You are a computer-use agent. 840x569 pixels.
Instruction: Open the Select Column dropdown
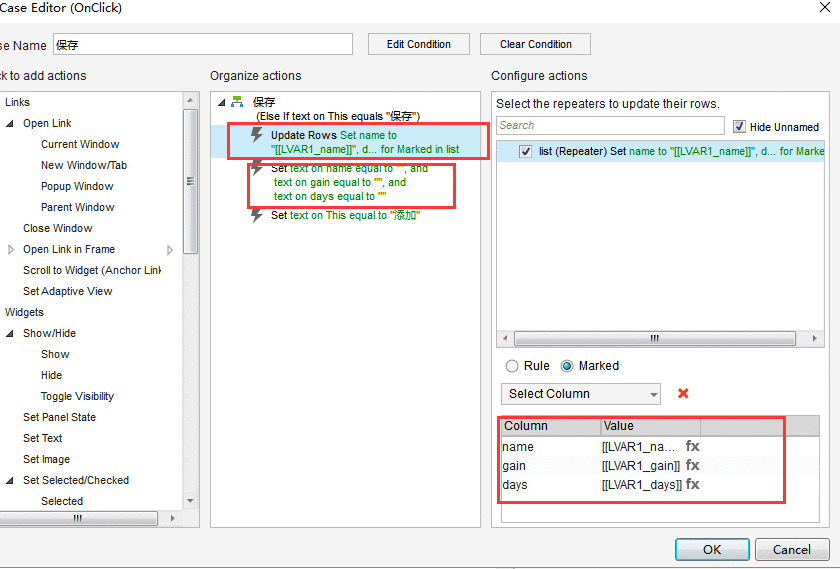click(581, 394)
